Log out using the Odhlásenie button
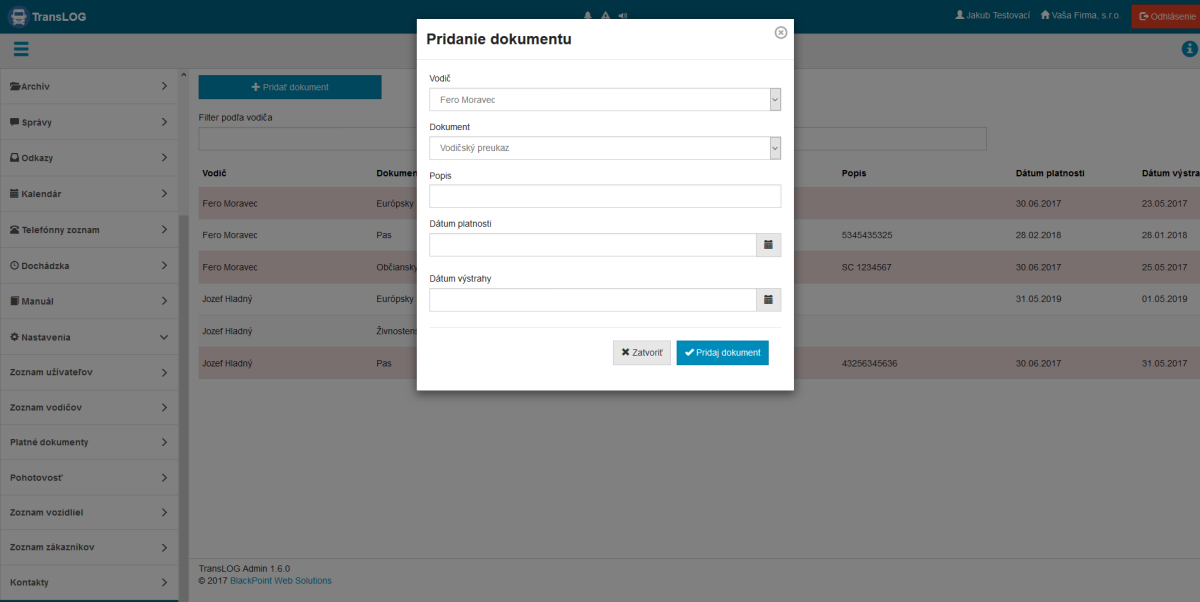The height and width of the screenshot is (602, 1200). tap(1165, 16)
